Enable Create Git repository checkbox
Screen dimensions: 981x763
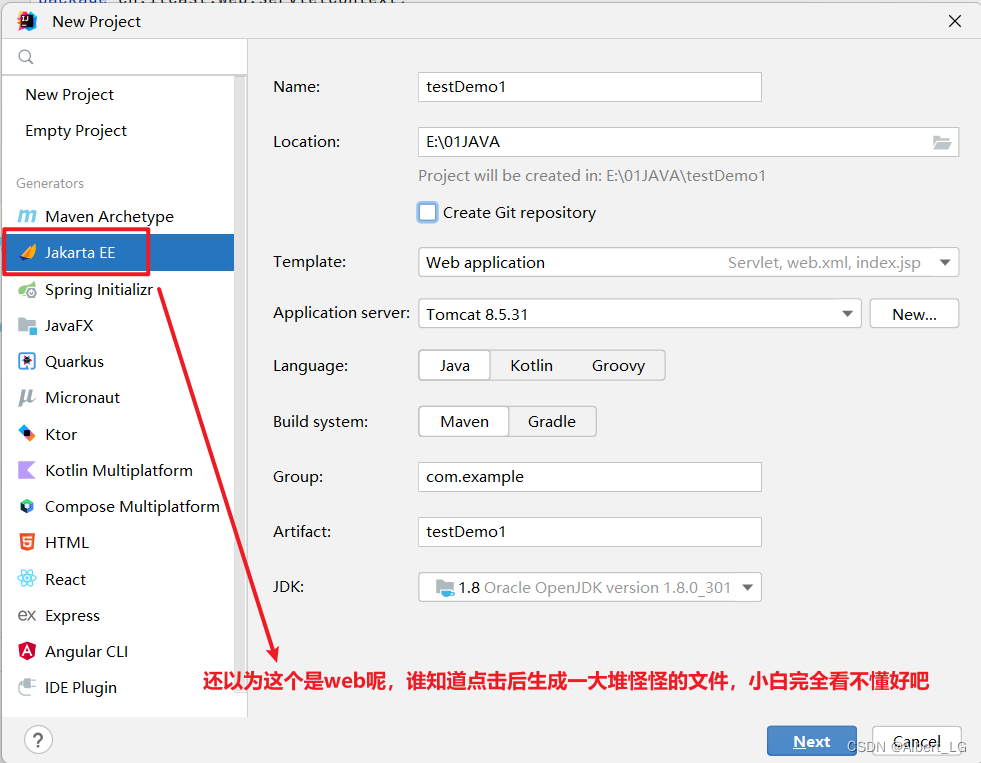428,213
